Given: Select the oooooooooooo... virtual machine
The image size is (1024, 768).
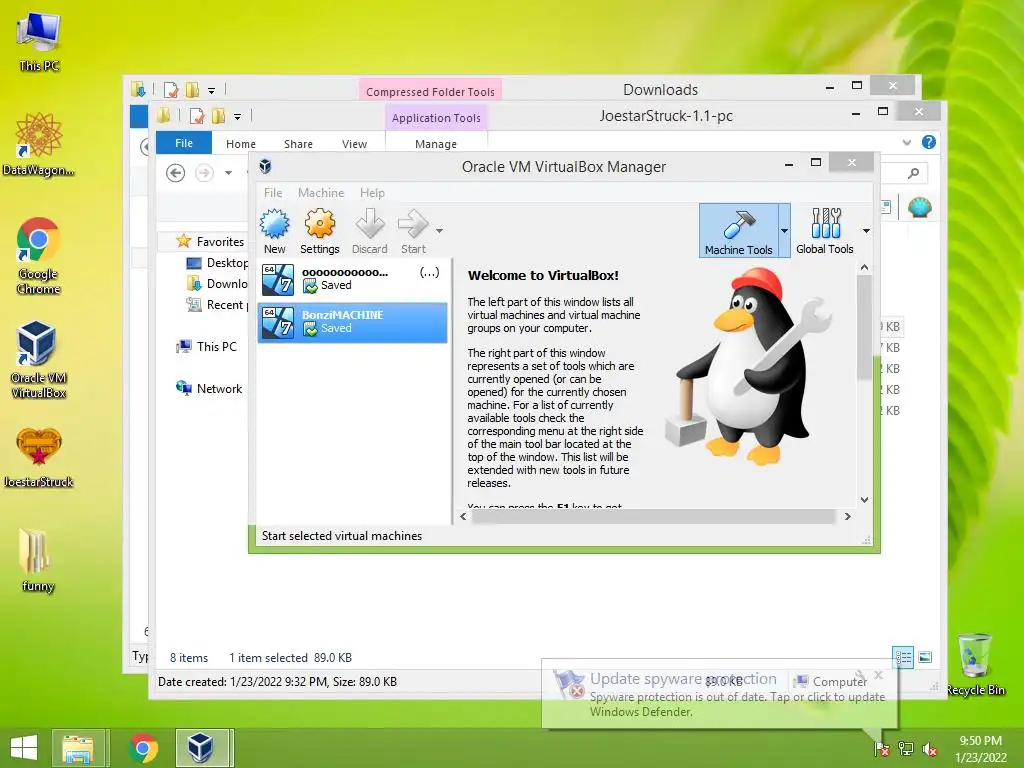Looking at the screenshot, I should [x=353, y=280].
